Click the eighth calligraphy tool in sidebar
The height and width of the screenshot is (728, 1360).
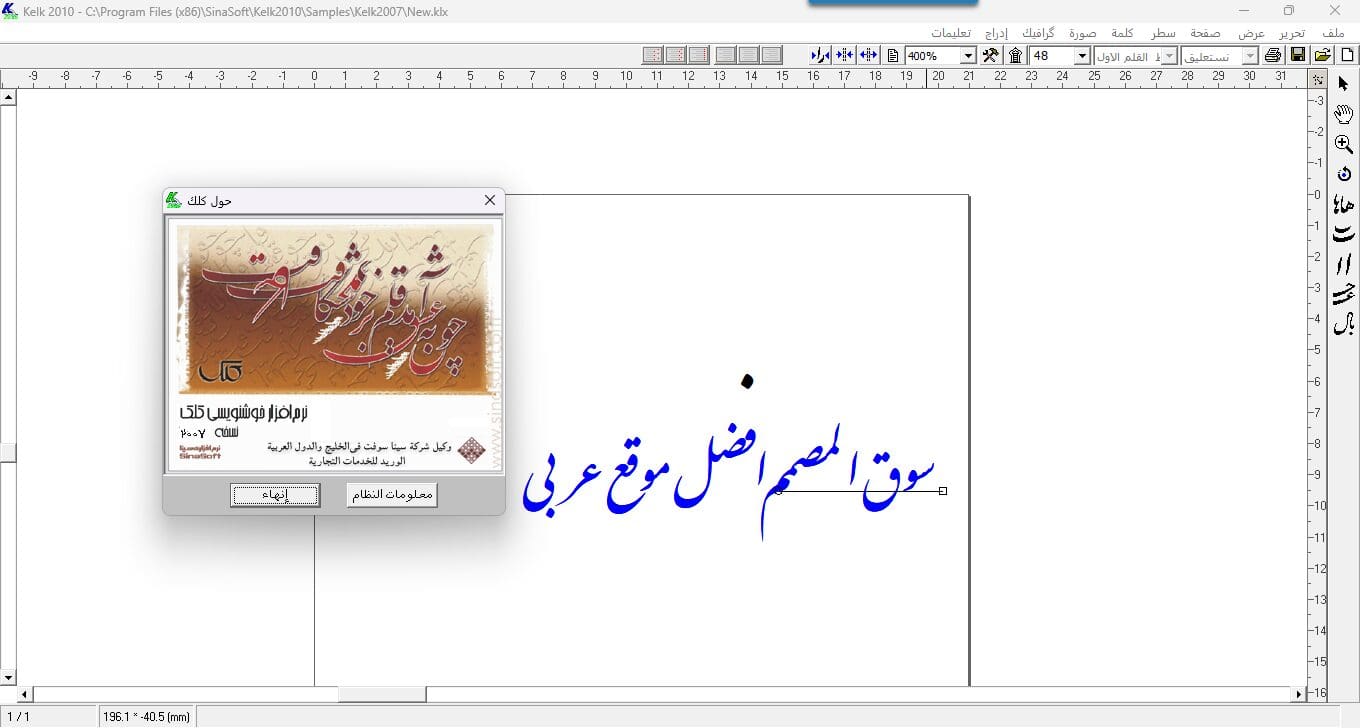[1343, 294]
